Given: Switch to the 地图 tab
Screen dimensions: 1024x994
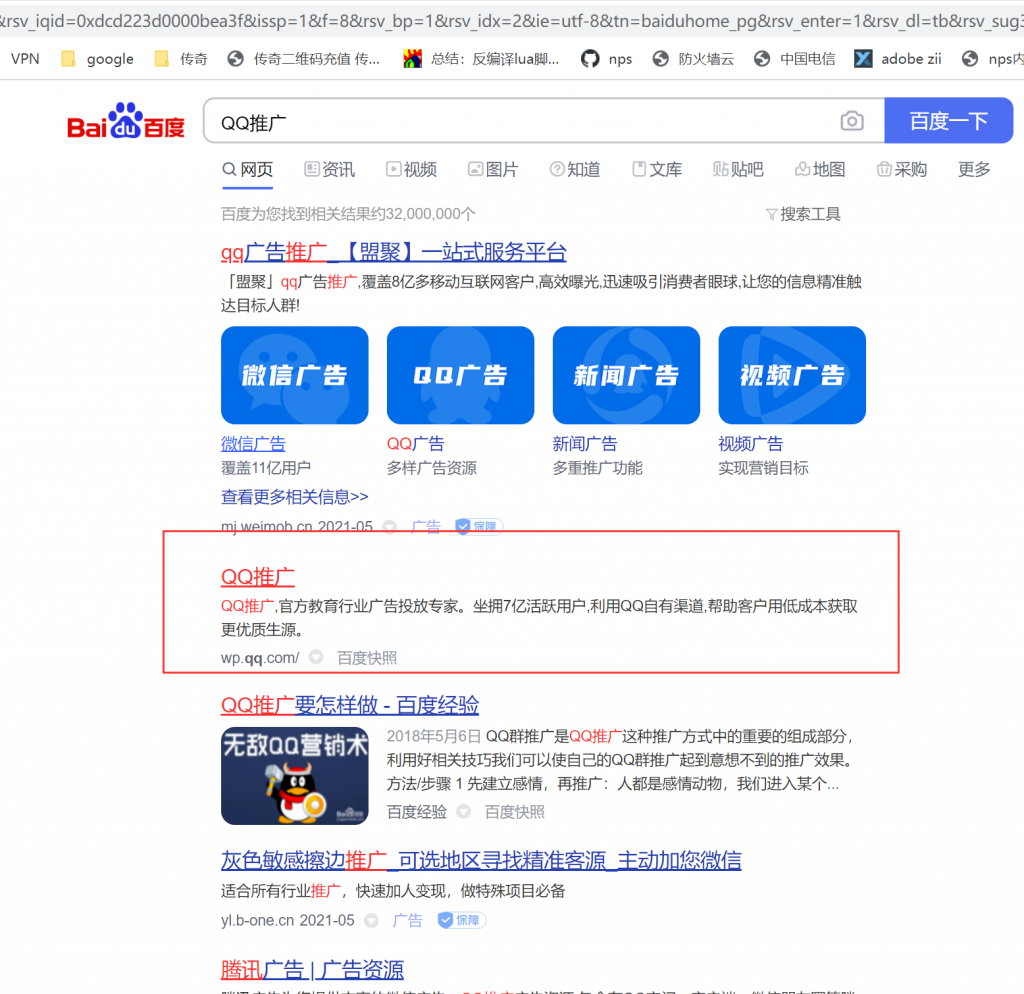Looking at the screenshot, I should pyautogui.click(x=820, y=170).
